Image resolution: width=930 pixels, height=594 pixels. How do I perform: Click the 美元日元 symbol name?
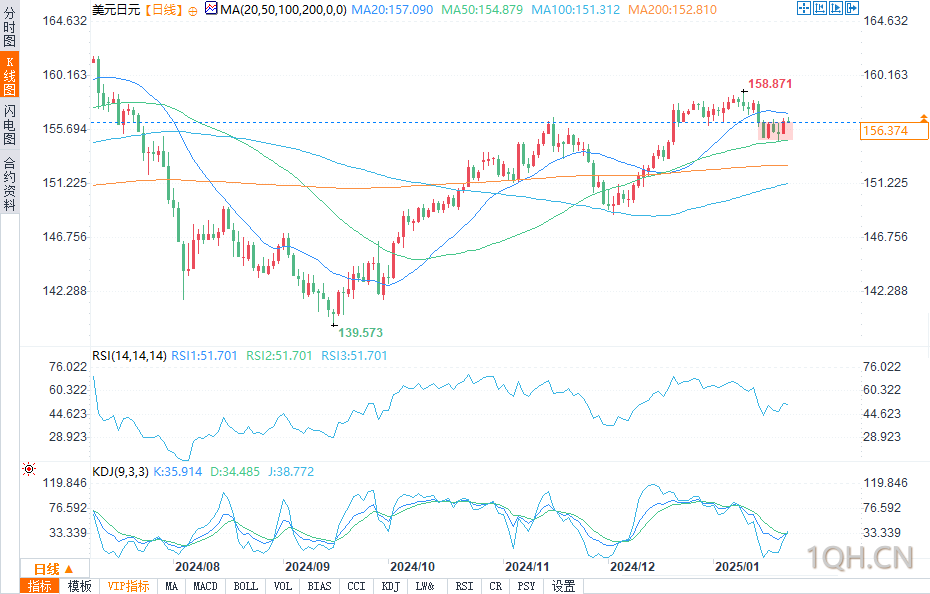[x=116, y=10]
